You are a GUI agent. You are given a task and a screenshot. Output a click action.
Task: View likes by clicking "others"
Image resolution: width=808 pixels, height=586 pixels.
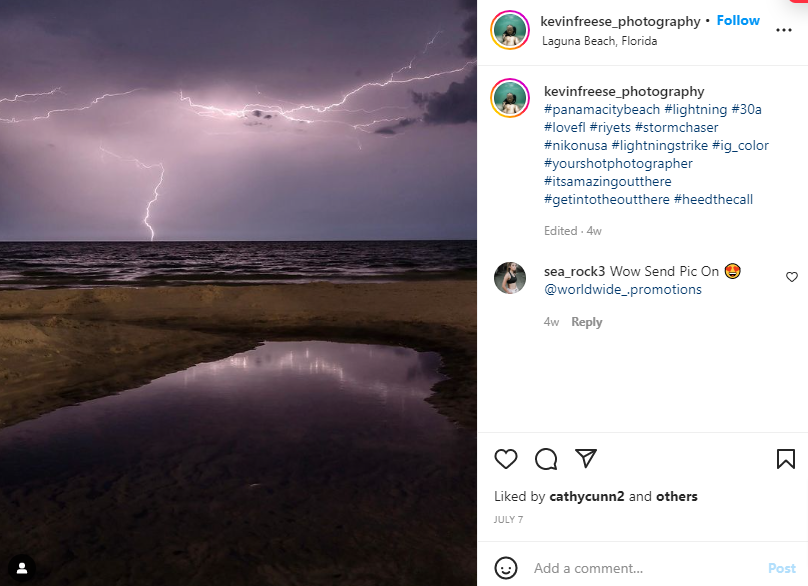pyautogui.click(x=677, y=496)
